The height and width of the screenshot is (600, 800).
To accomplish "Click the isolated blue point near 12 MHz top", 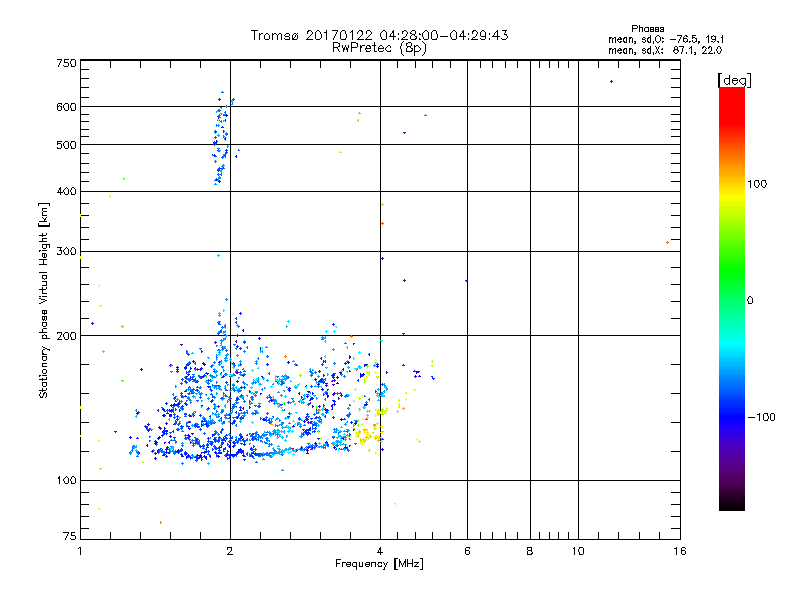I will pyautogui.click(x=611, y=82).
